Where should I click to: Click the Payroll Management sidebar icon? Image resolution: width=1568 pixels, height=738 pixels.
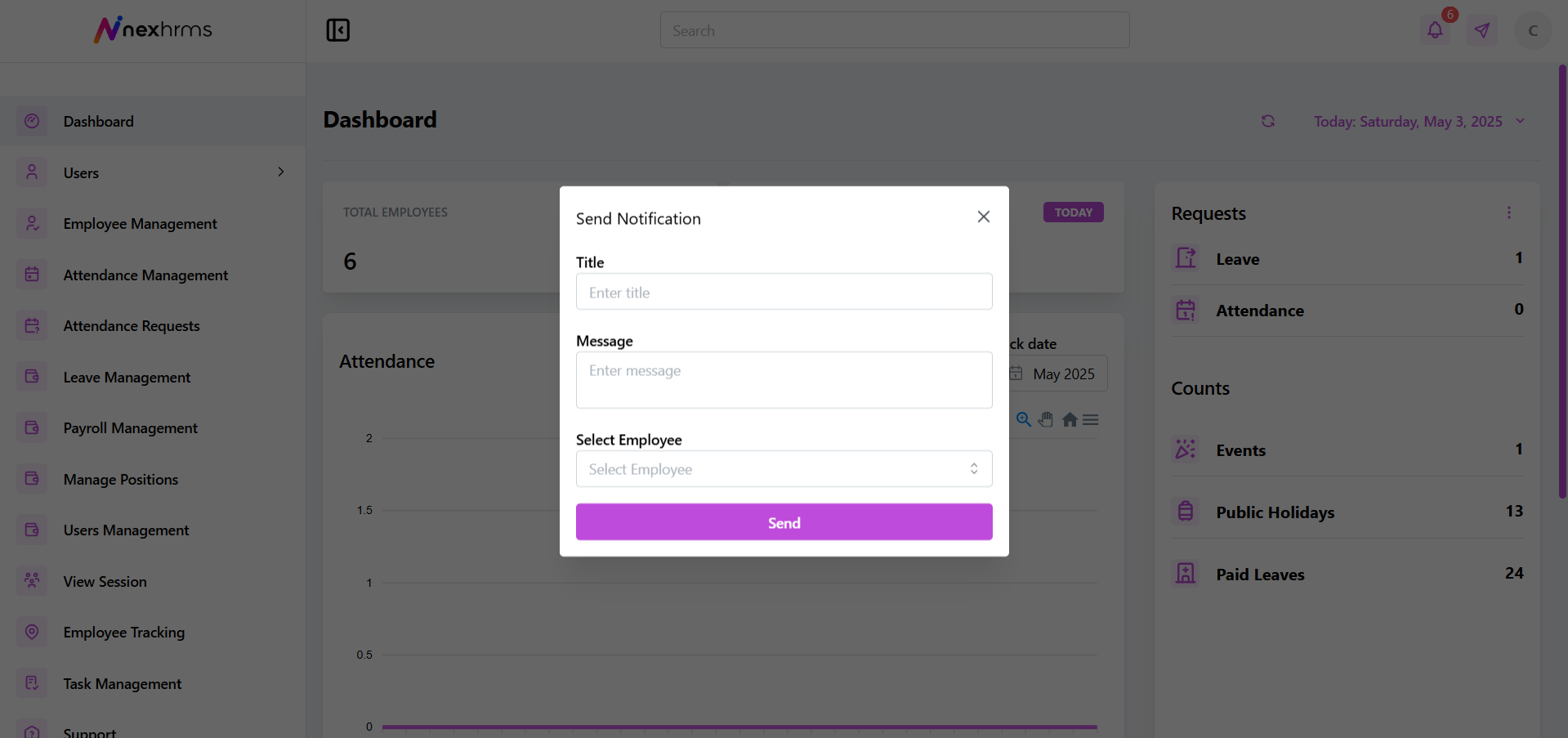(32, 427)
